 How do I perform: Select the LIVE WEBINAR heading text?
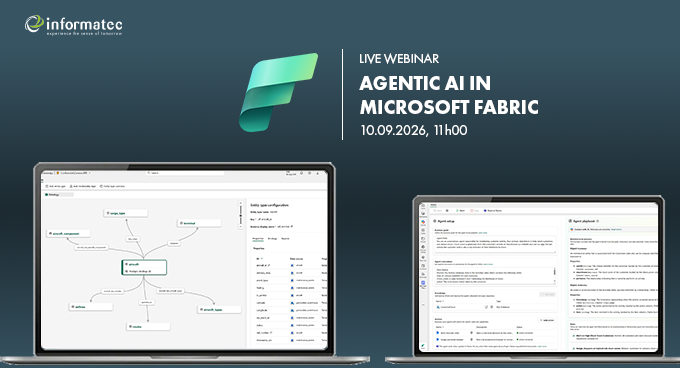tap(399, 59)
